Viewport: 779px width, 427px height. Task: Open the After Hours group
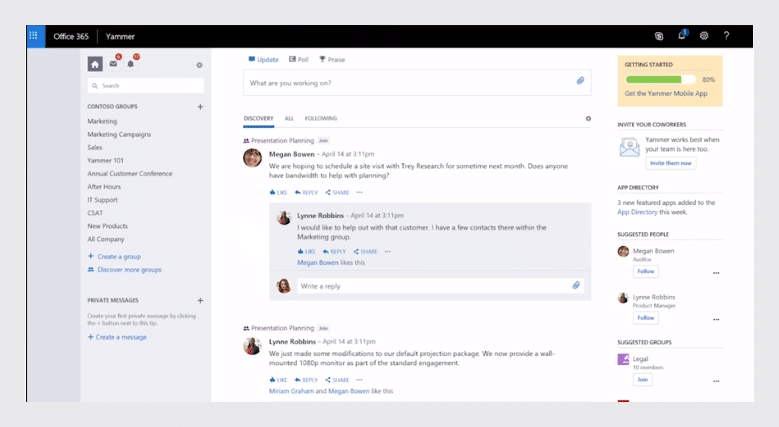click(x=104, y=187)
